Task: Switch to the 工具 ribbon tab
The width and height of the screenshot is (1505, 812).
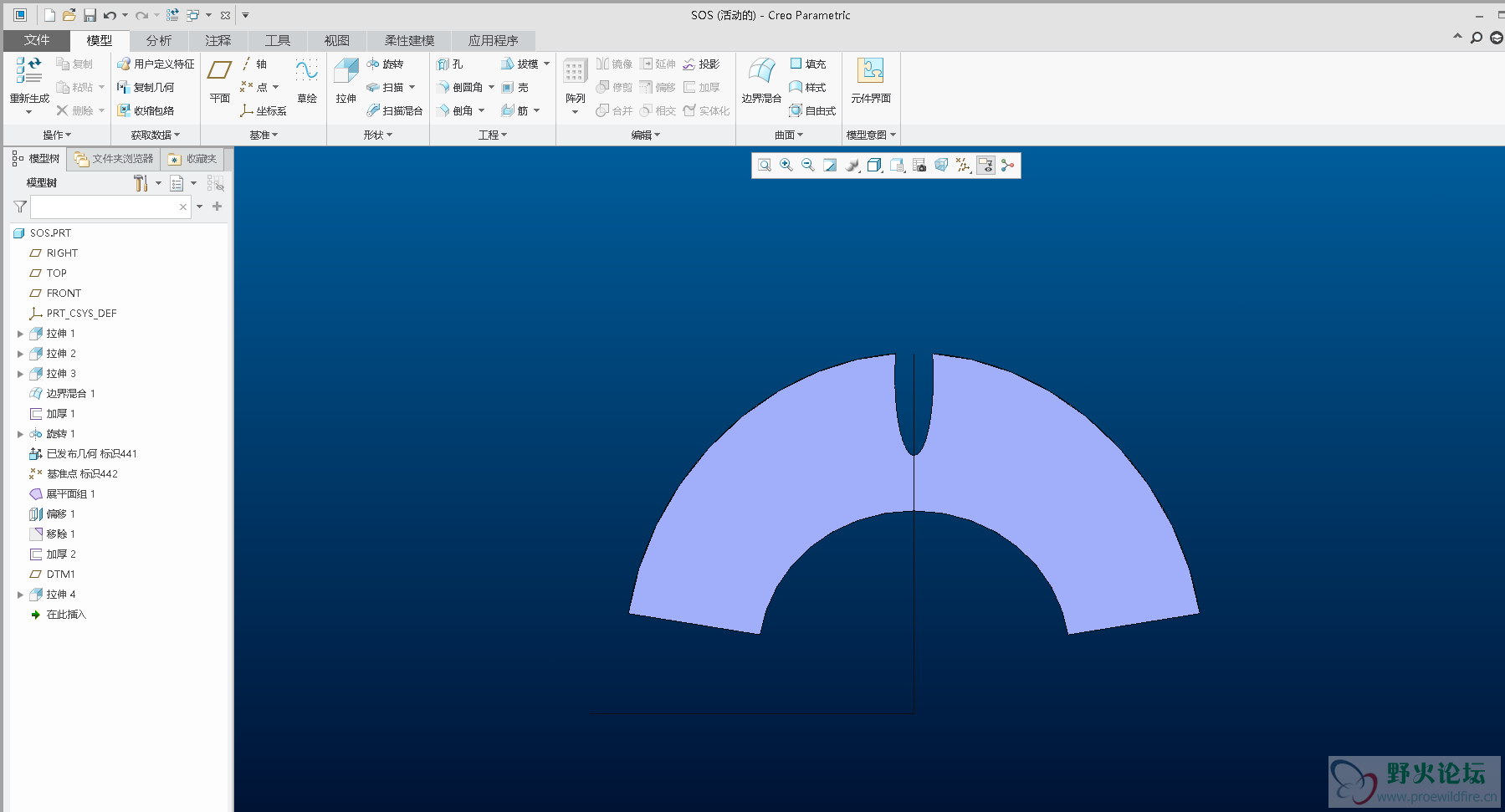Action: coord(278,40)
